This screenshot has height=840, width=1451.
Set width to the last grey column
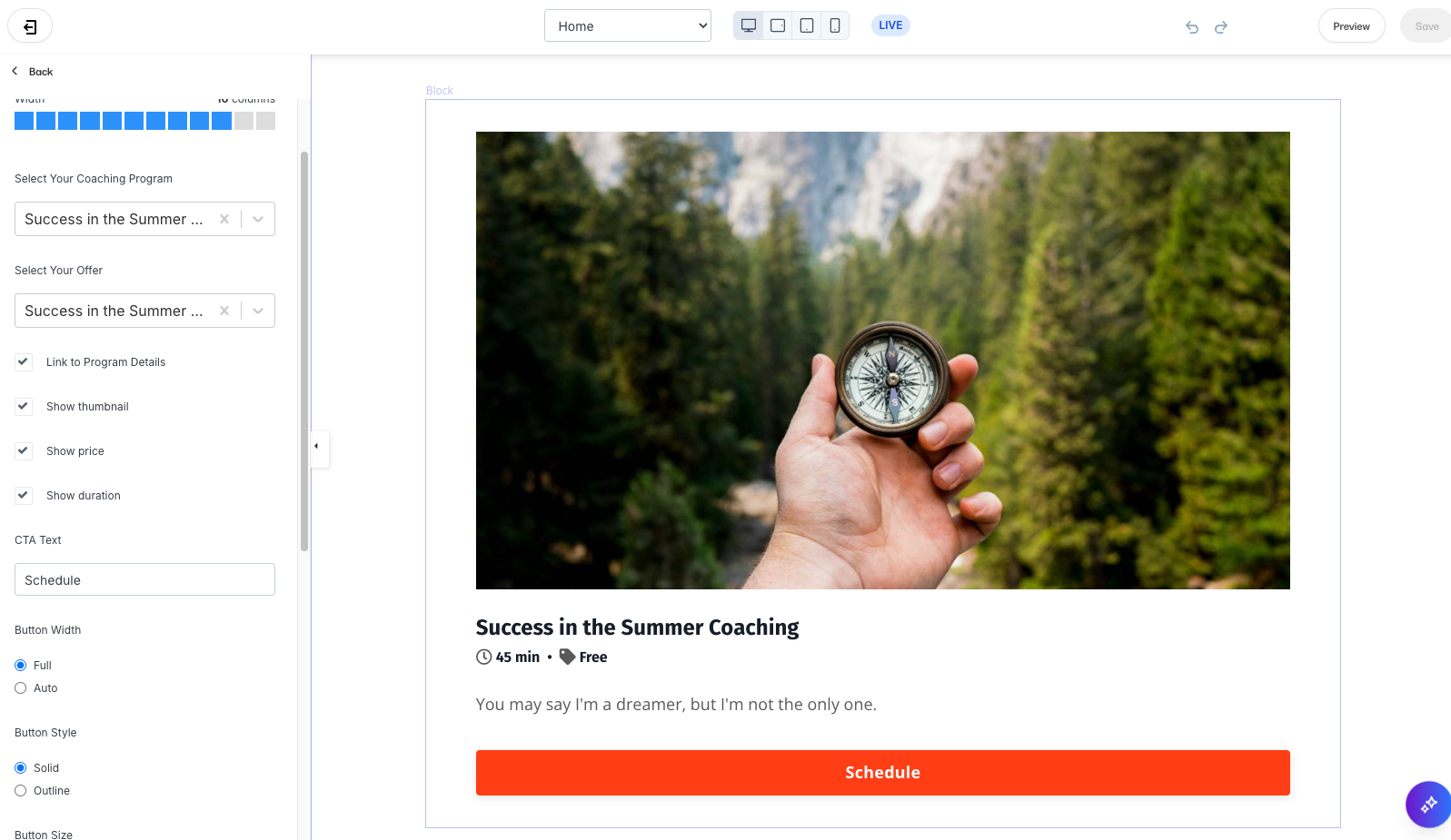[265, 121]
